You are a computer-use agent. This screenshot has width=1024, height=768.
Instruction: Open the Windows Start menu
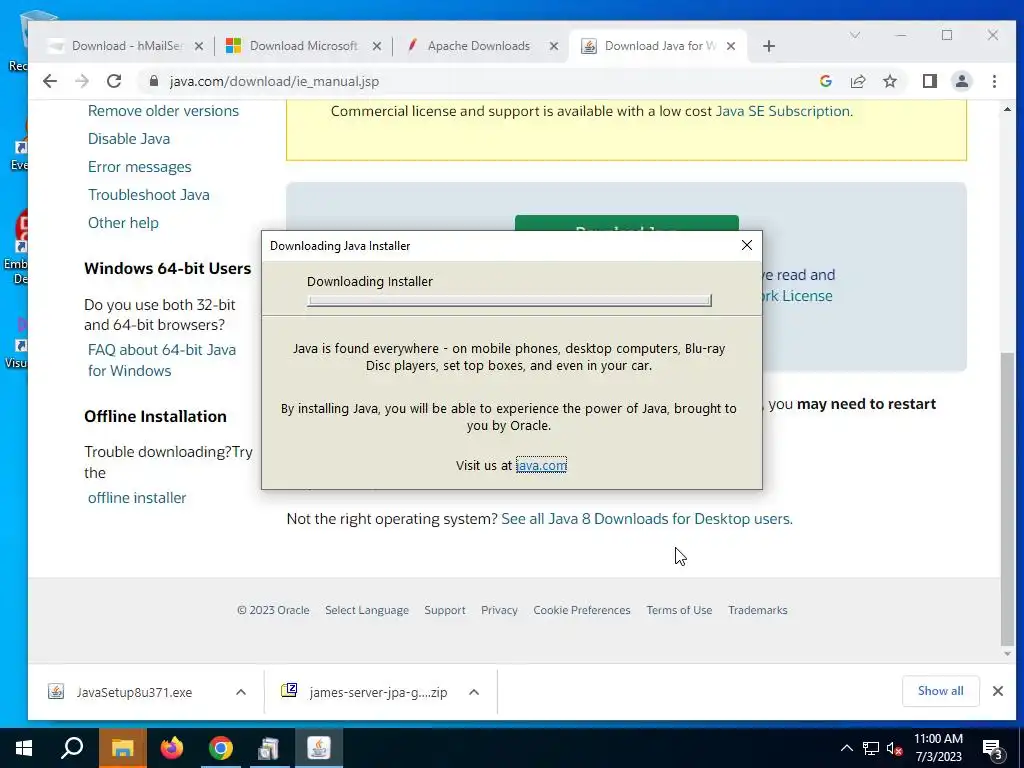(x=24, y=748)
